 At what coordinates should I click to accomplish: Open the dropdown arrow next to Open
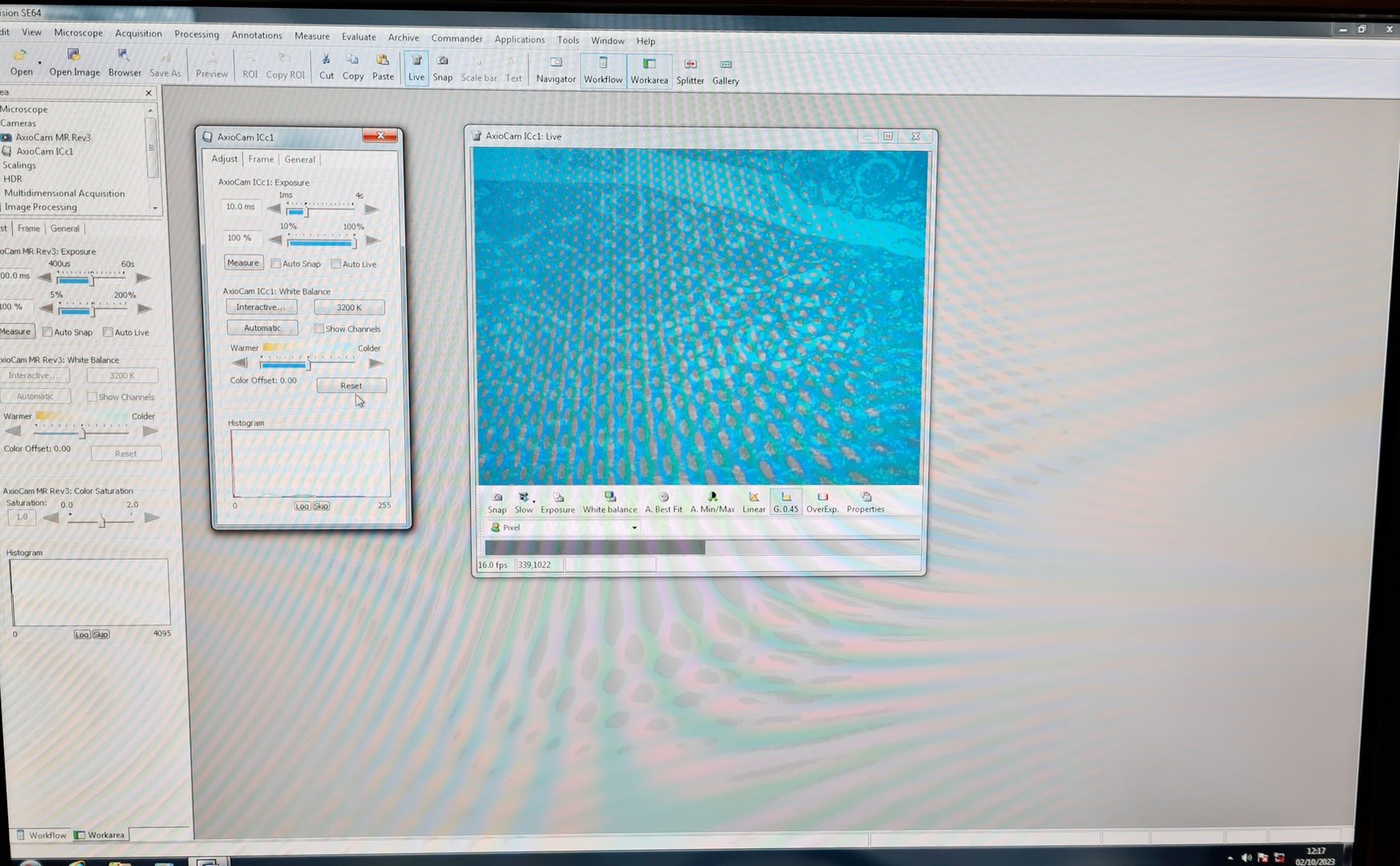(x=40, y=62)
